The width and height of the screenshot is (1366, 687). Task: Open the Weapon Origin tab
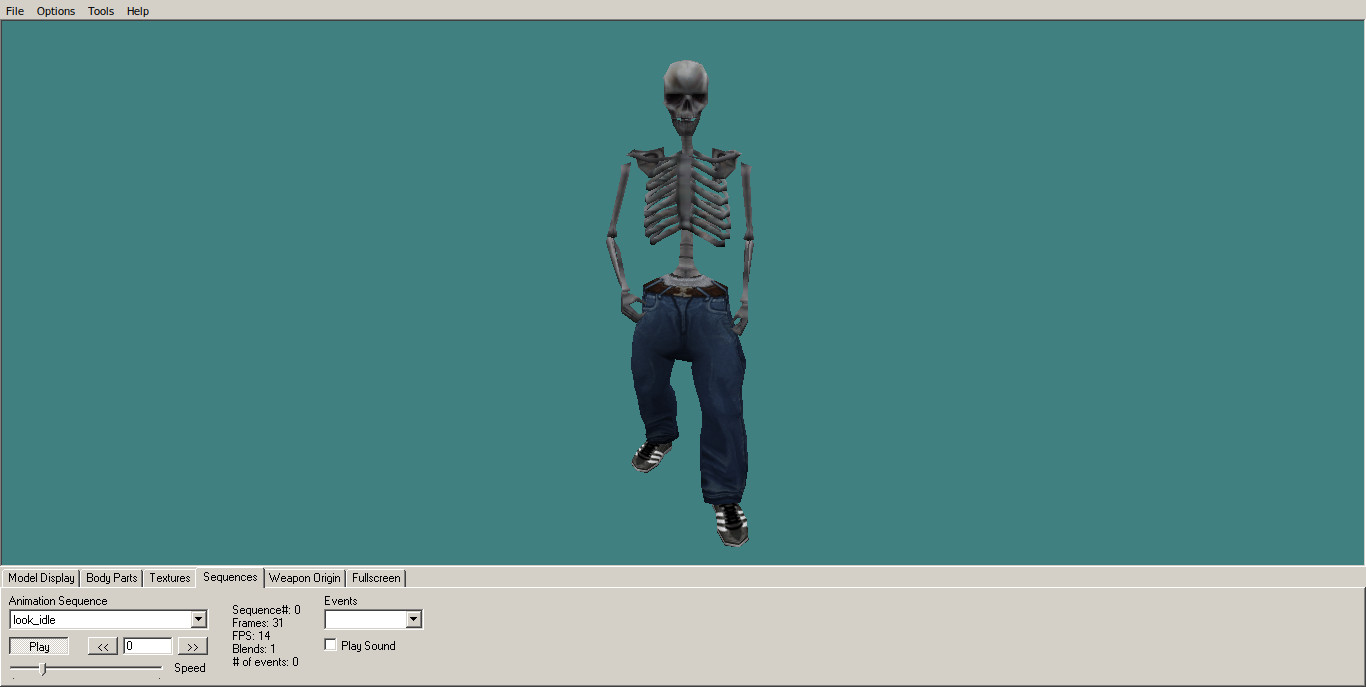pyautogui.click(x=304, y=578)
